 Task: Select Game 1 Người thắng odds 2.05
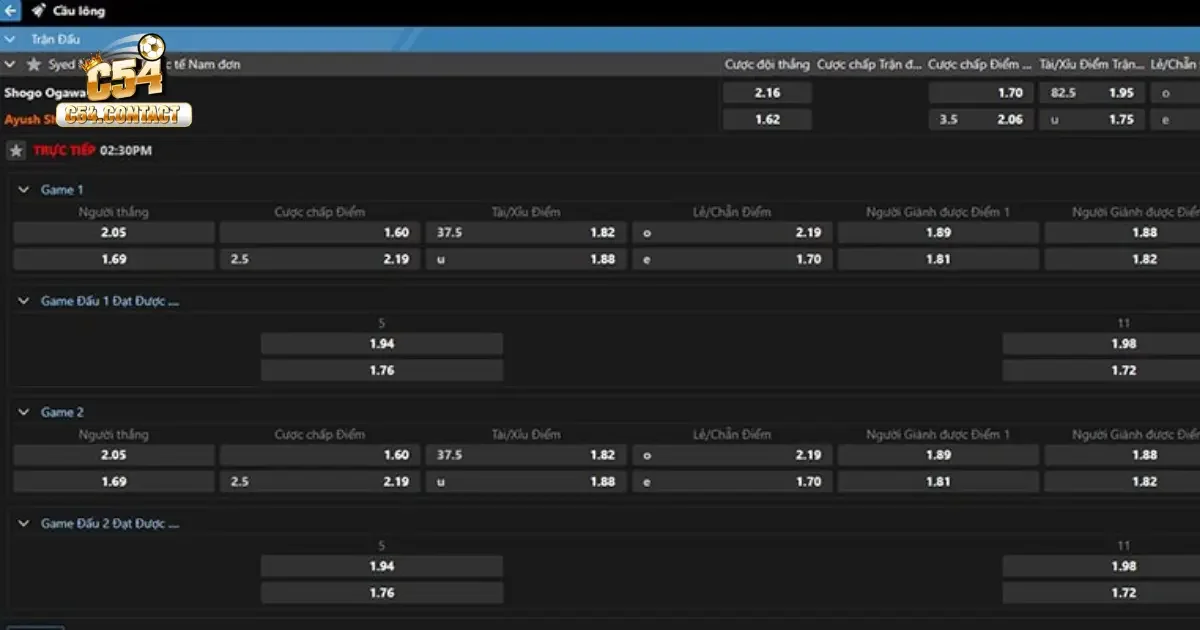click(114, 232)
